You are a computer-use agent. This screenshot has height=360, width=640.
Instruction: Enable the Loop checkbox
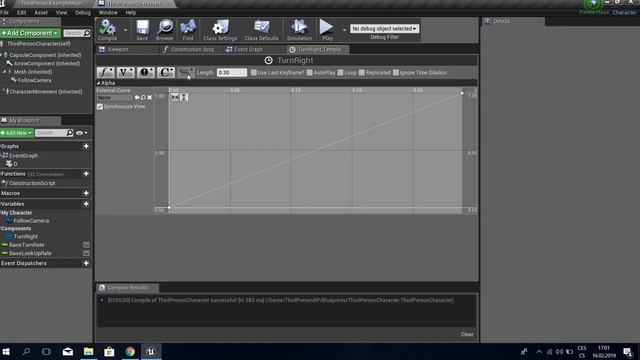click(x=340, y=73)
